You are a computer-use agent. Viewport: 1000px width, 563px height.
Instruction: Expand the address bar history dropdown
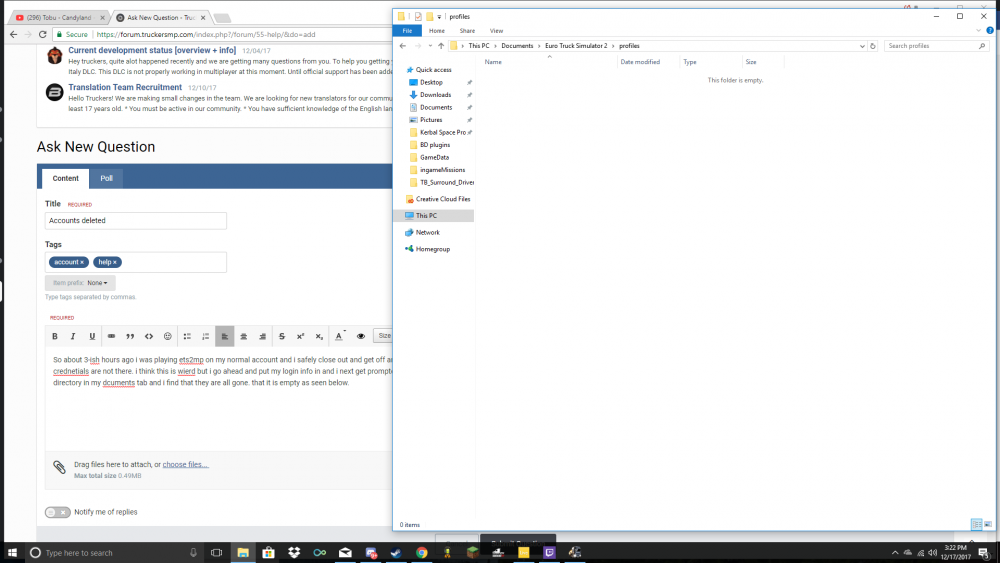click(862, 46)
